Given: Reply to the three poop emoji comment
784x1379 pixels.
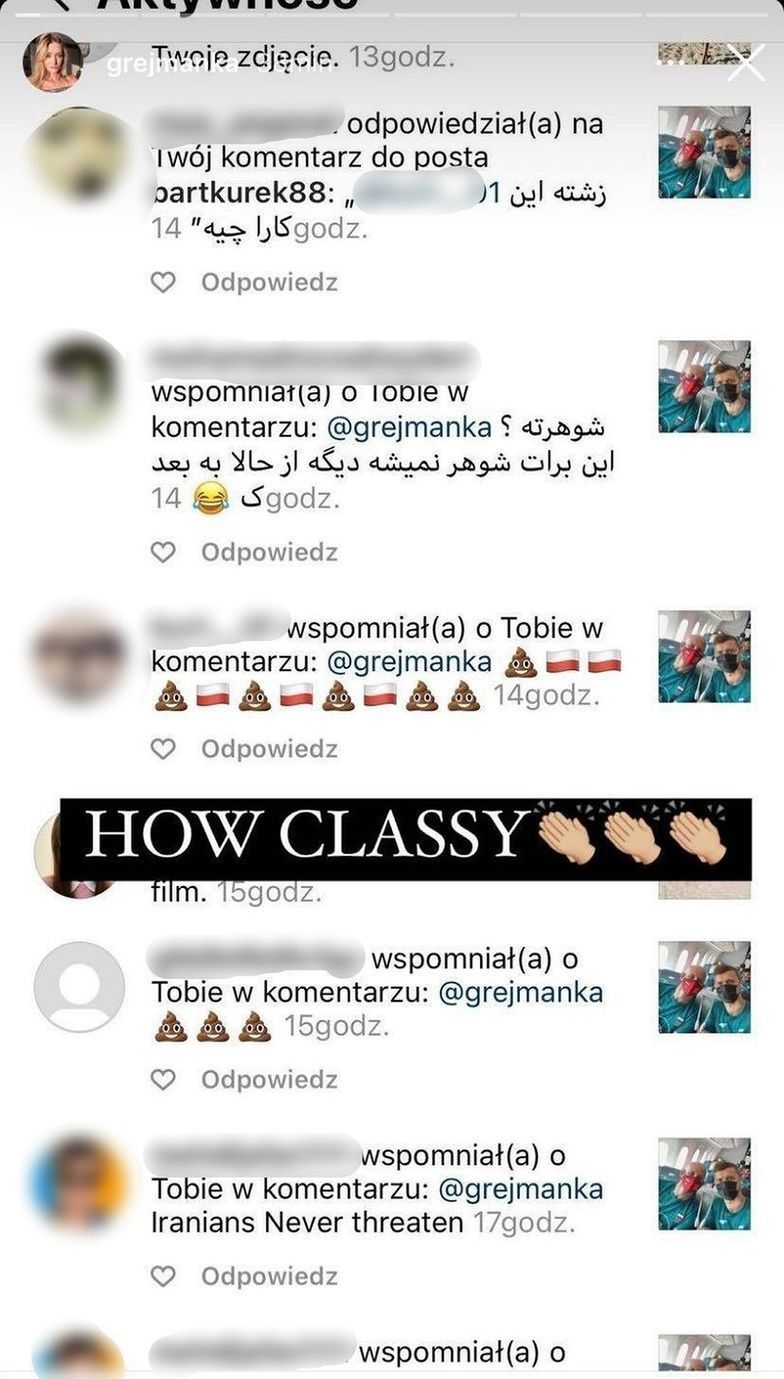Looking at the screenshot, I should (x=269, y=1079).
